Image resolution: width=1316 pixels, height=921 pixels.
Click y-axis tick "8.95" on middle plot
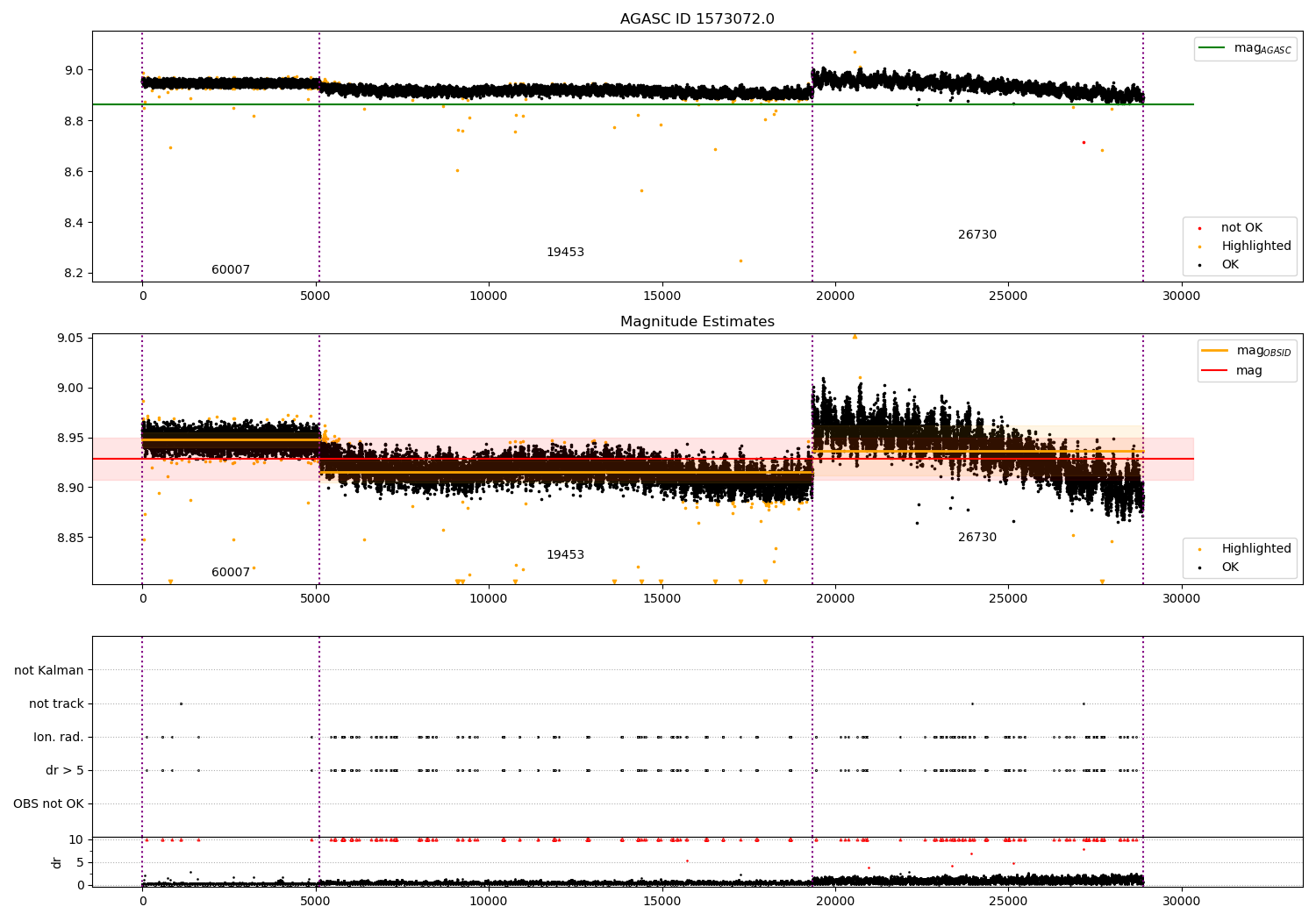(x=71, y=439)
